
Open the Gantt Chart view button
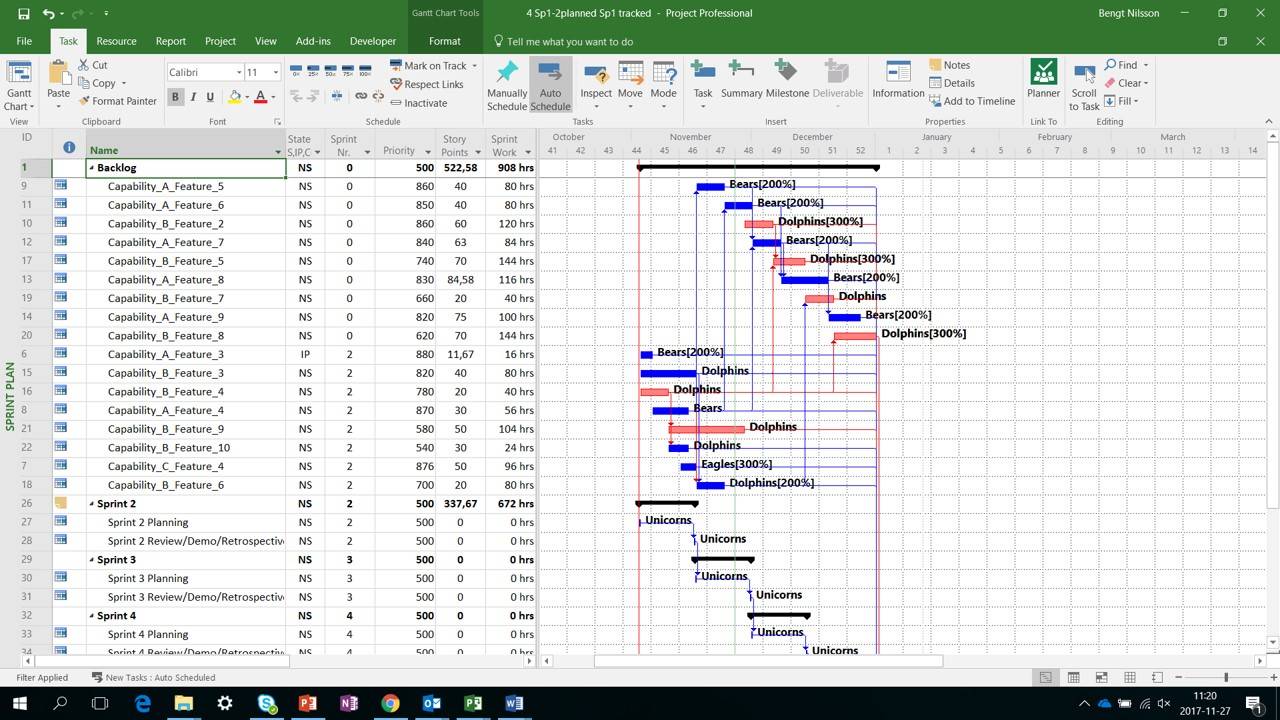click(19, 86)
